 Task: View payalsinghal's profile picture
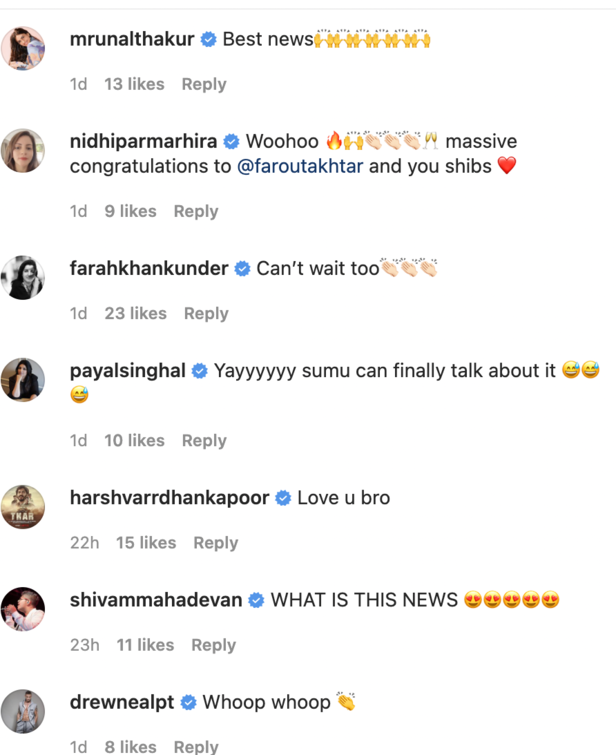(23, 379)
